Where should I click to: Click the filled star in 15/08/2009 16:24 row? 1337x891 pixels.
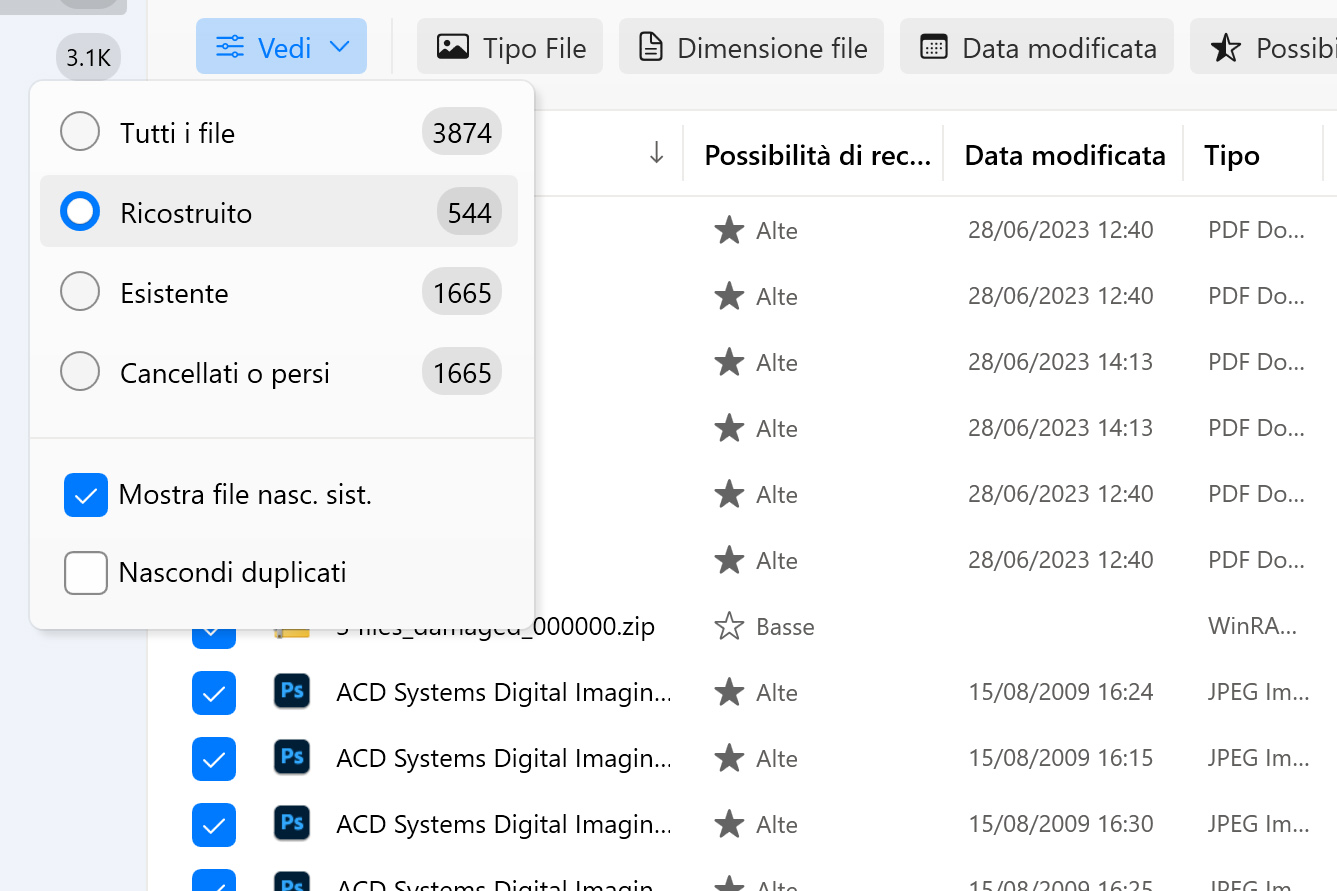729,692
